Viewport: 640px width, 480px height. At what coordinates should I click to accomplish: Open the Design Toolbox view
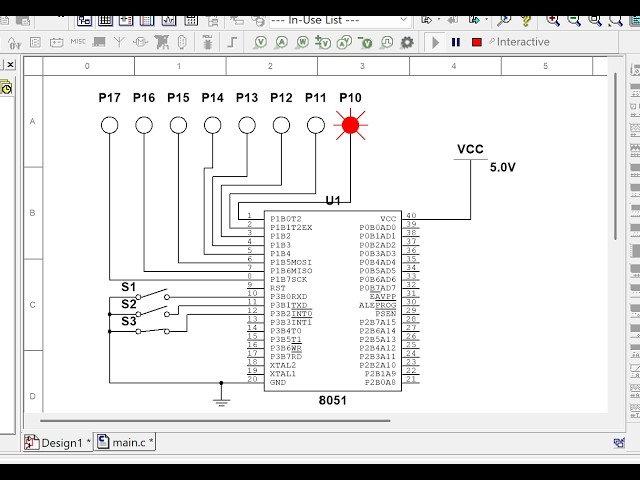coord(84,20)
